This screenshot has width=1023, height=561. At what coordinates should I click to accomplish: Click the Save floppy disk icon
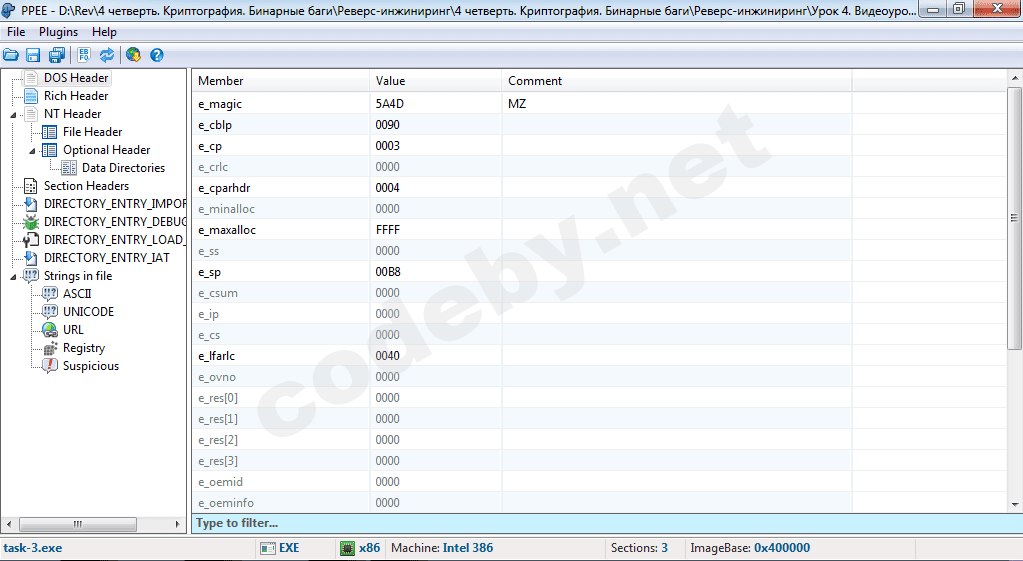(33, 55)
